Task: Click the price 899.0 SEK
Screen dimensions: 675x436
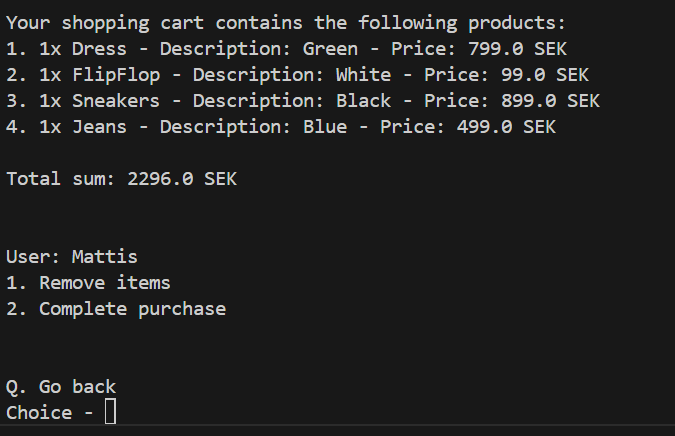Action: (x=550, y=101)
